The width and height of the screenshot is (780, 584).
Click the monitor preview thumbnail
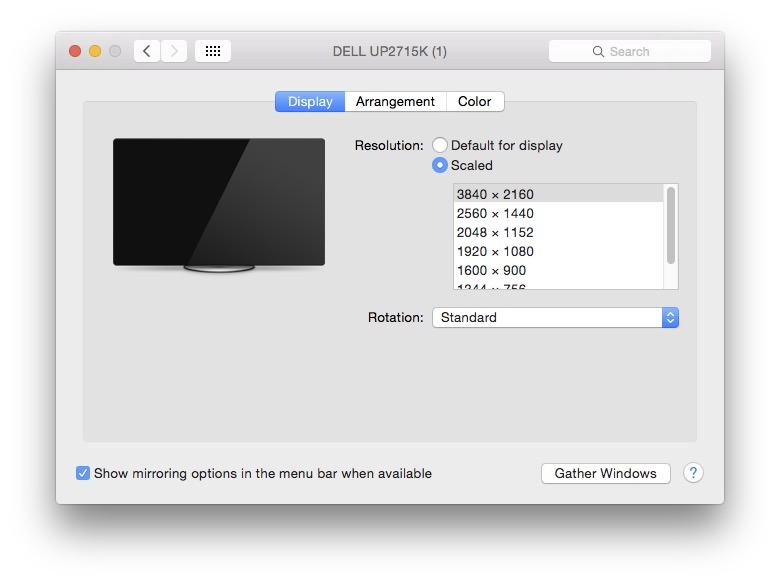coord(219,205)
